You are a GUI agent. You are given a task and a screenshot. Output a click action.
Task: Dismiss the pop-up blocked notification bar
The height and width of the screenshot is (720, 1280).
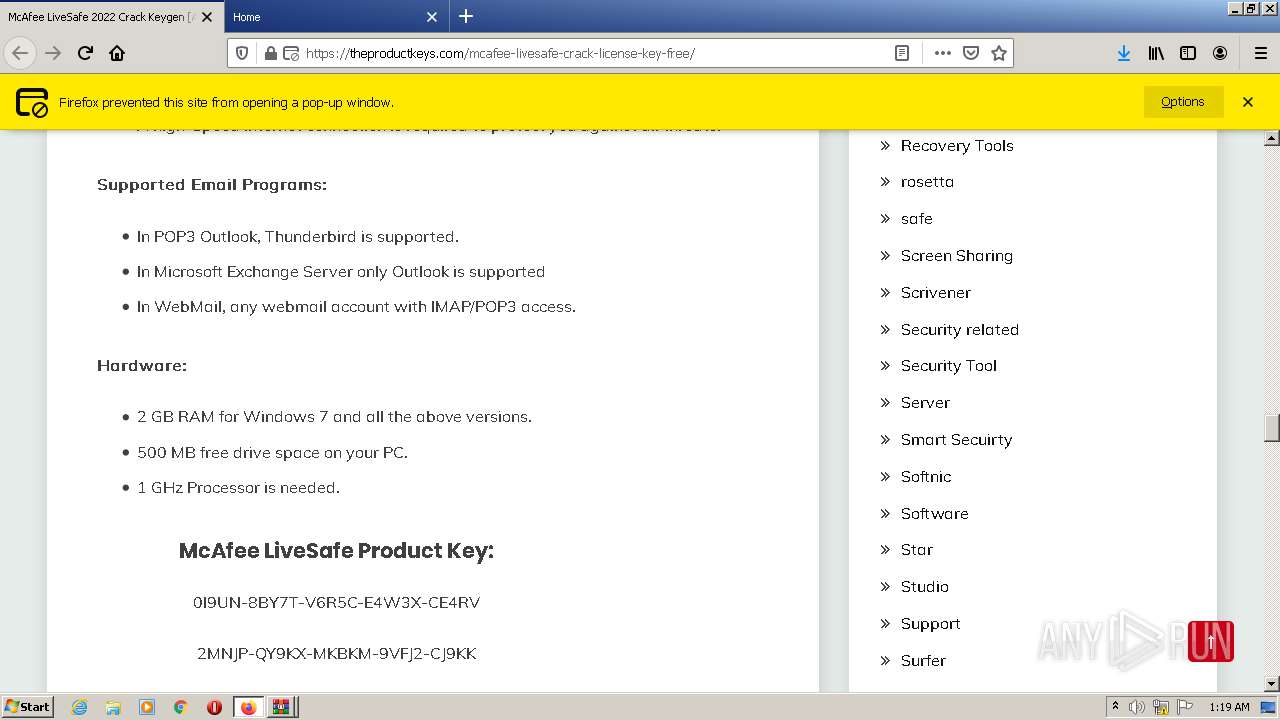coord(1248,102)
